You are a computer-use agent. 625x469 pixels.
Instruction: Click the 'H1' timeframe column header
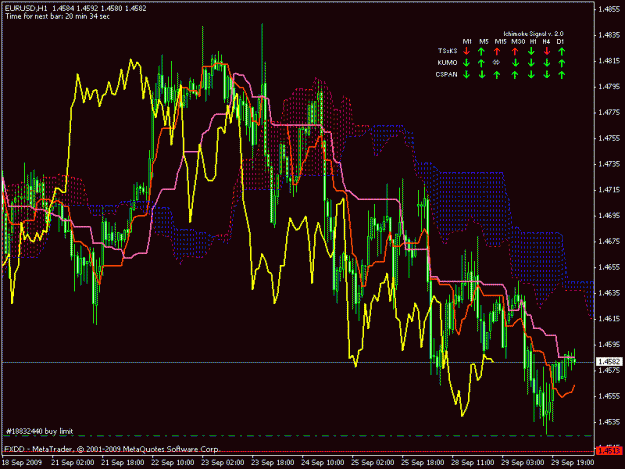[533, 41]
